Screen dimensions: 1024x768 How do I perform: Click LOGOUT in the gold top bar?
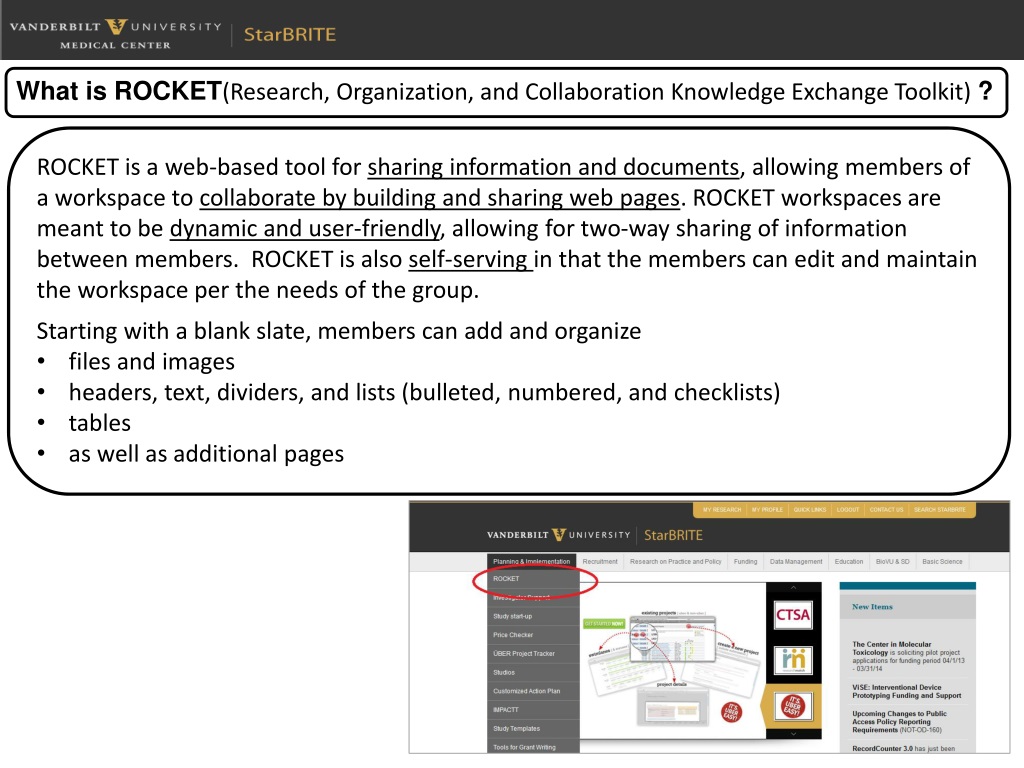tap(848, 509)
